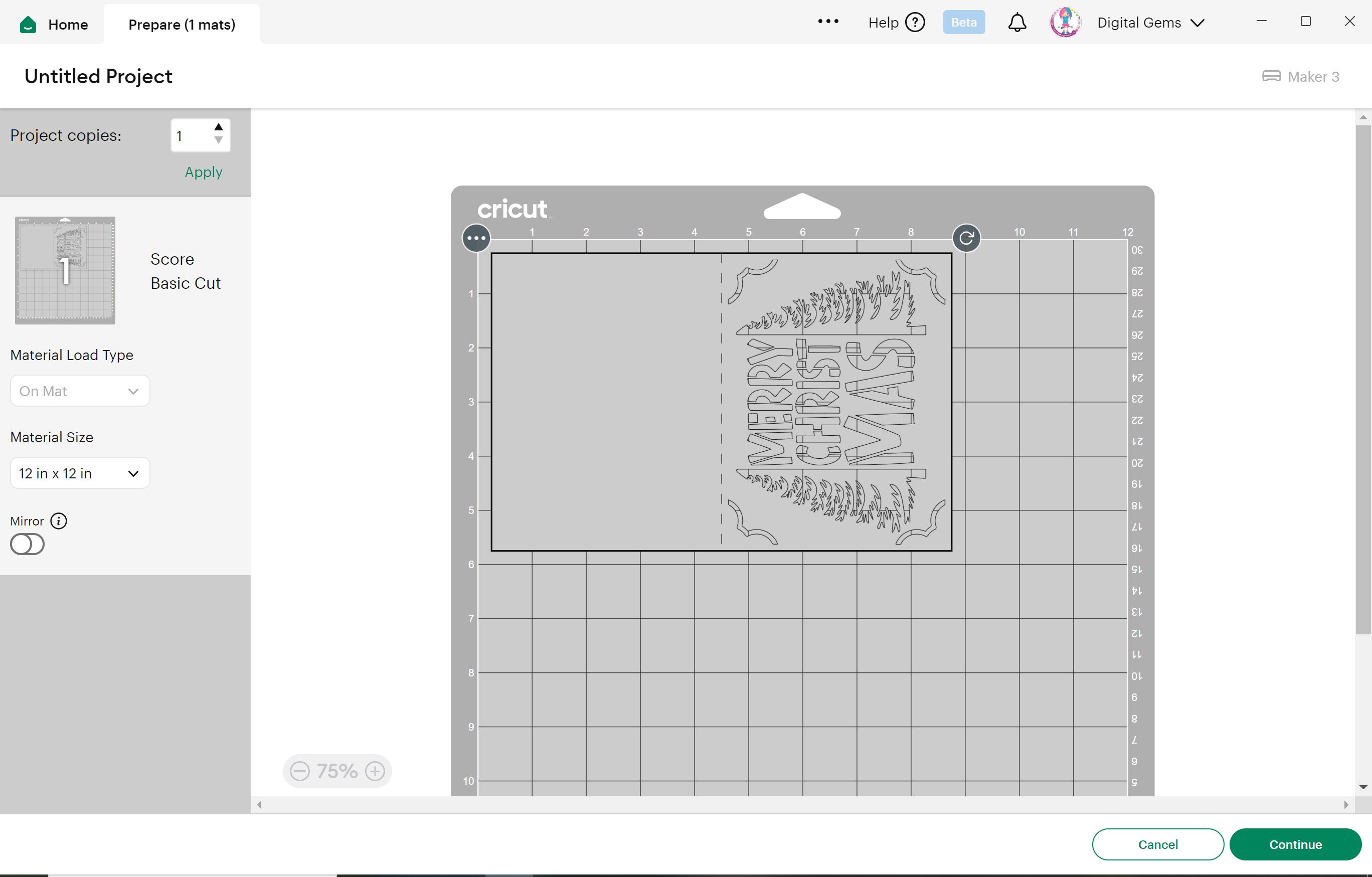Zoom out with the minus icon
This screenshot has height=877, width=1372.
click(300, 771)
